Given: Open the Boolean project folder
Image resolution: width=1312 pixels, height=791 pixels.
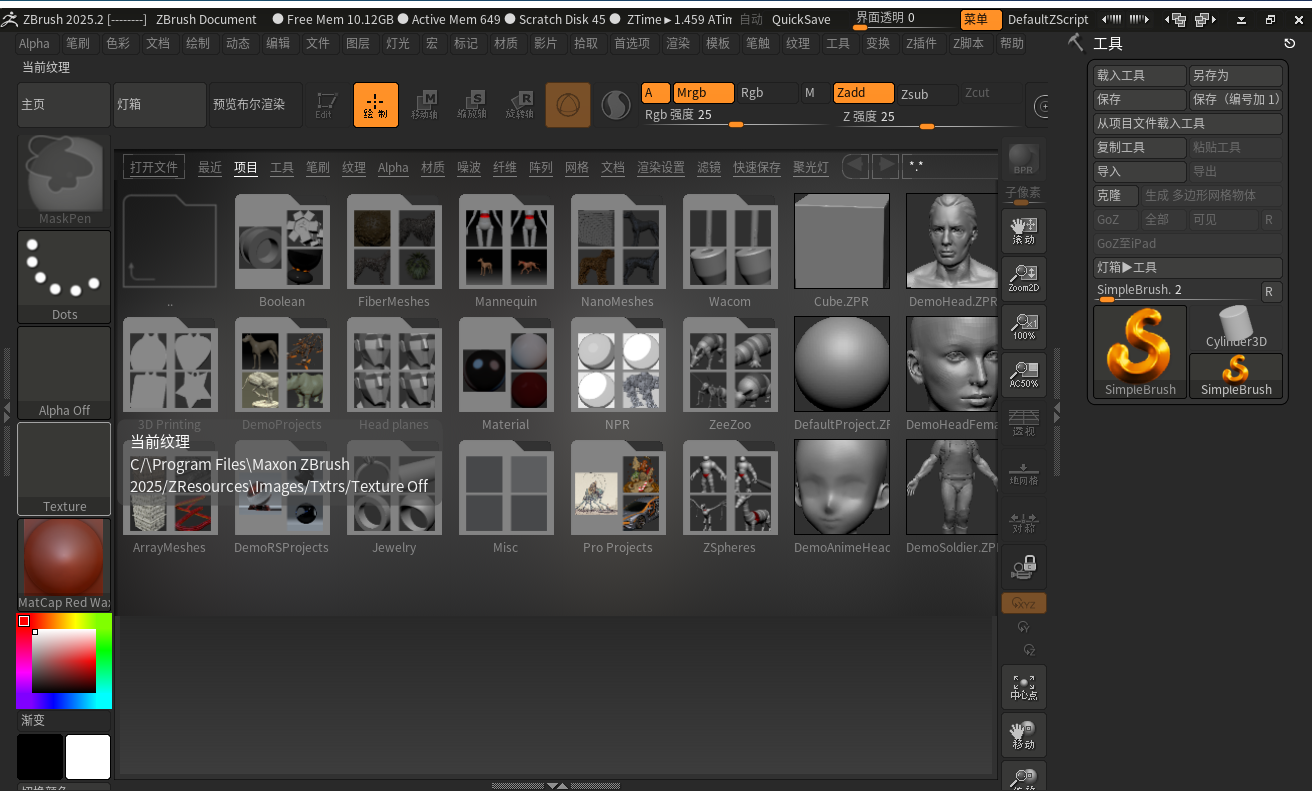Looking at the screenshot, I should 282,251.
